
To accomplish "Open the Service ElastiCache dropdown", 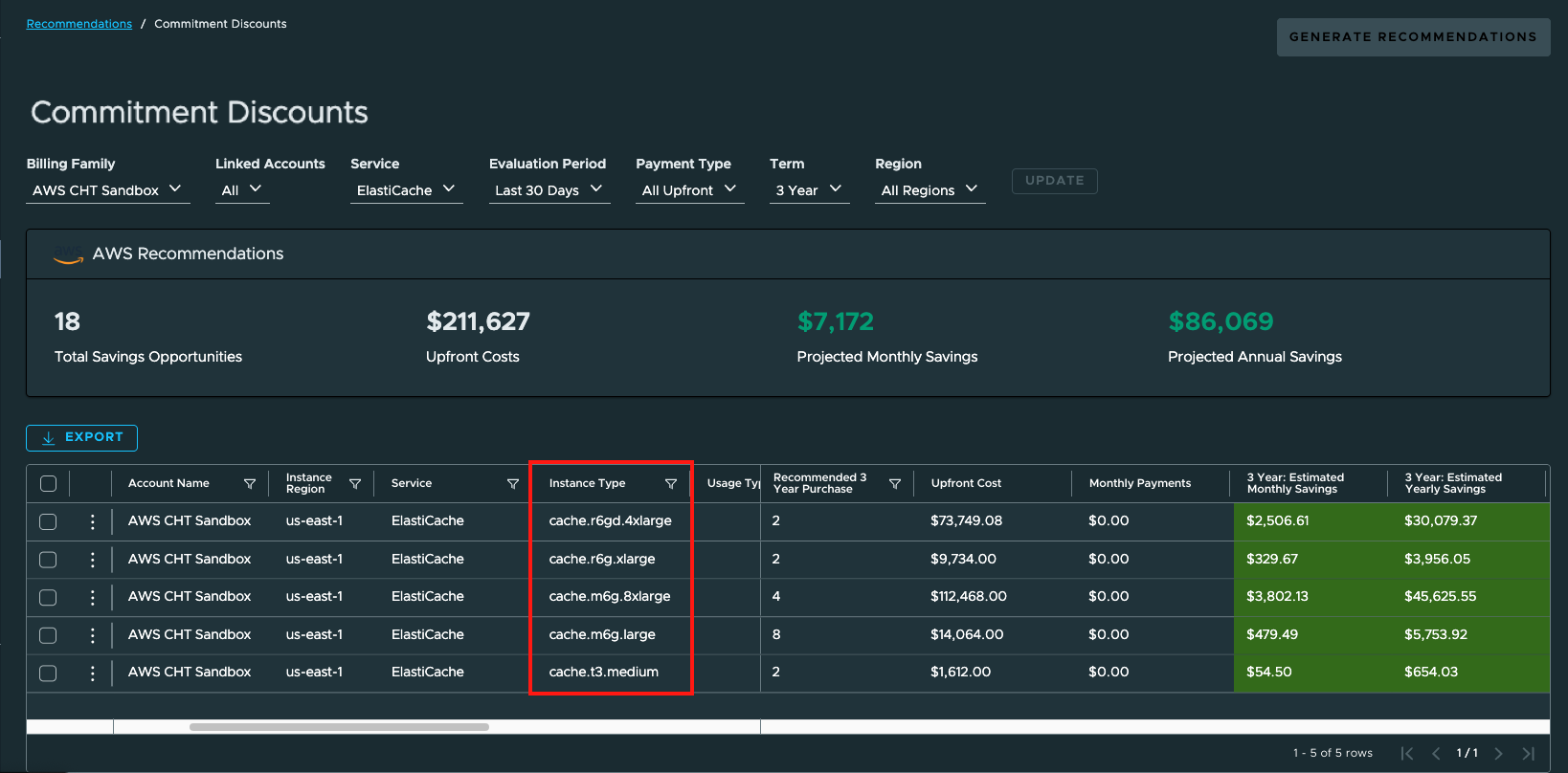I will [406, 190].
